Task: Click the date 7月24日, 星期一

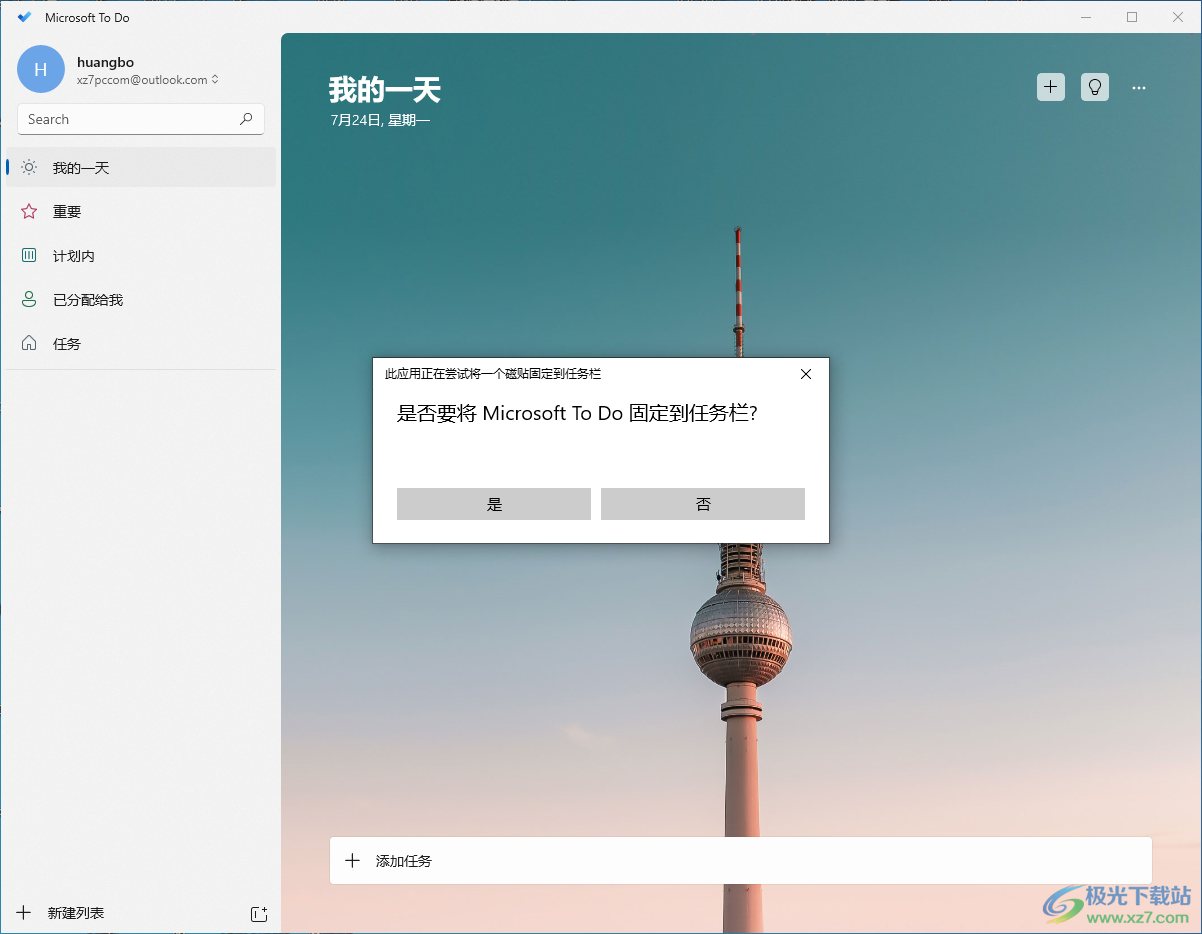Action: pyautogui.click(x=380, y=120)
